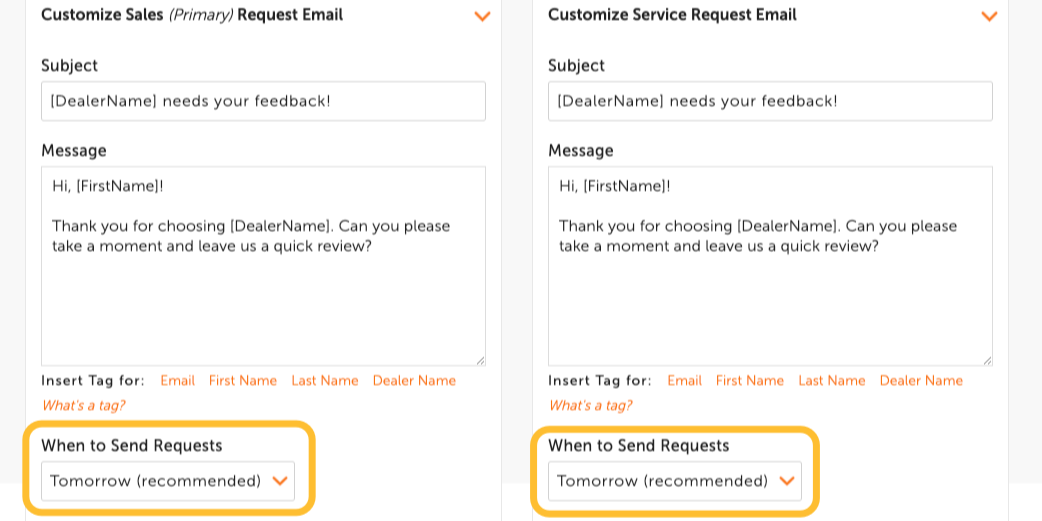Image resolution: width=1042 pixels, height=521 pixels.
Task: Grab the Sales Message textarea resize handle
Action: (480, 360)
